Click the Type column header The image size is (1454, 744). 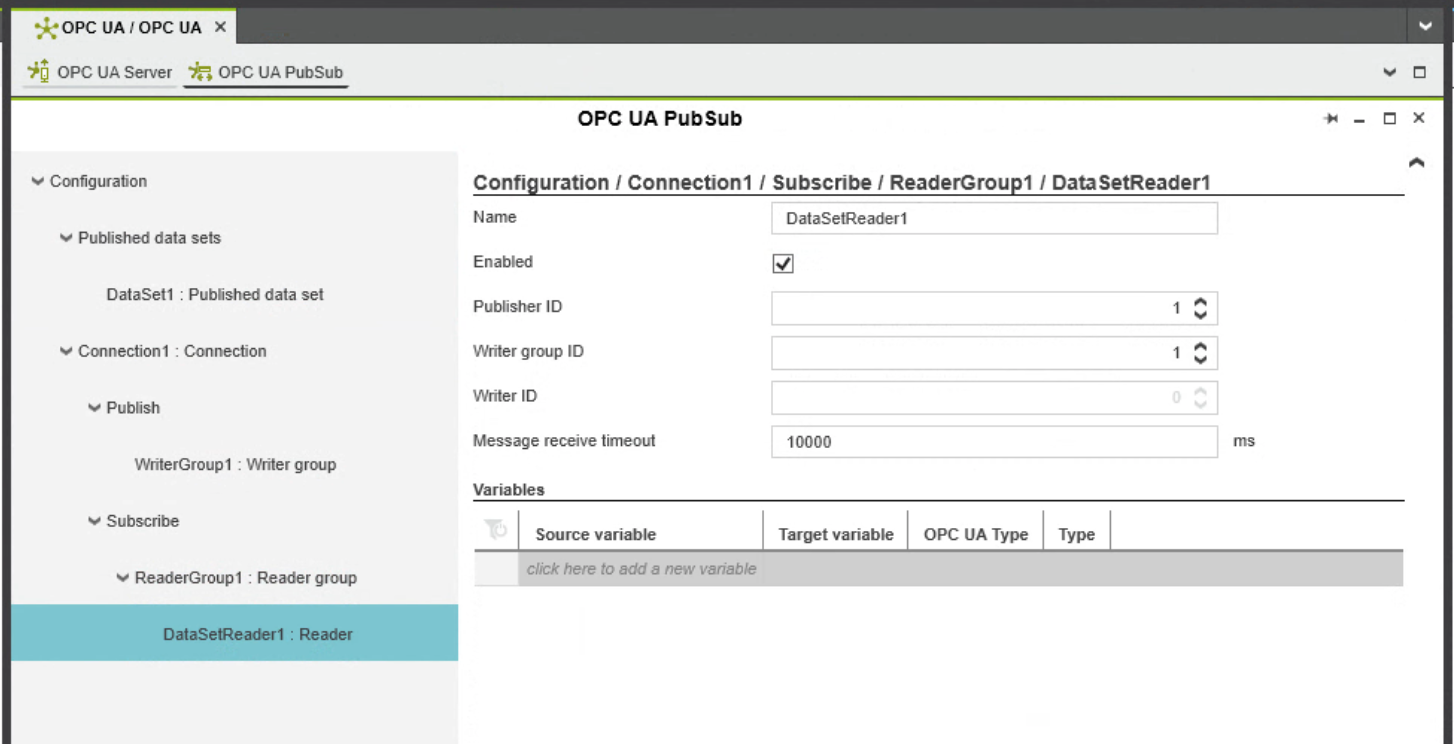(1077, 534)
